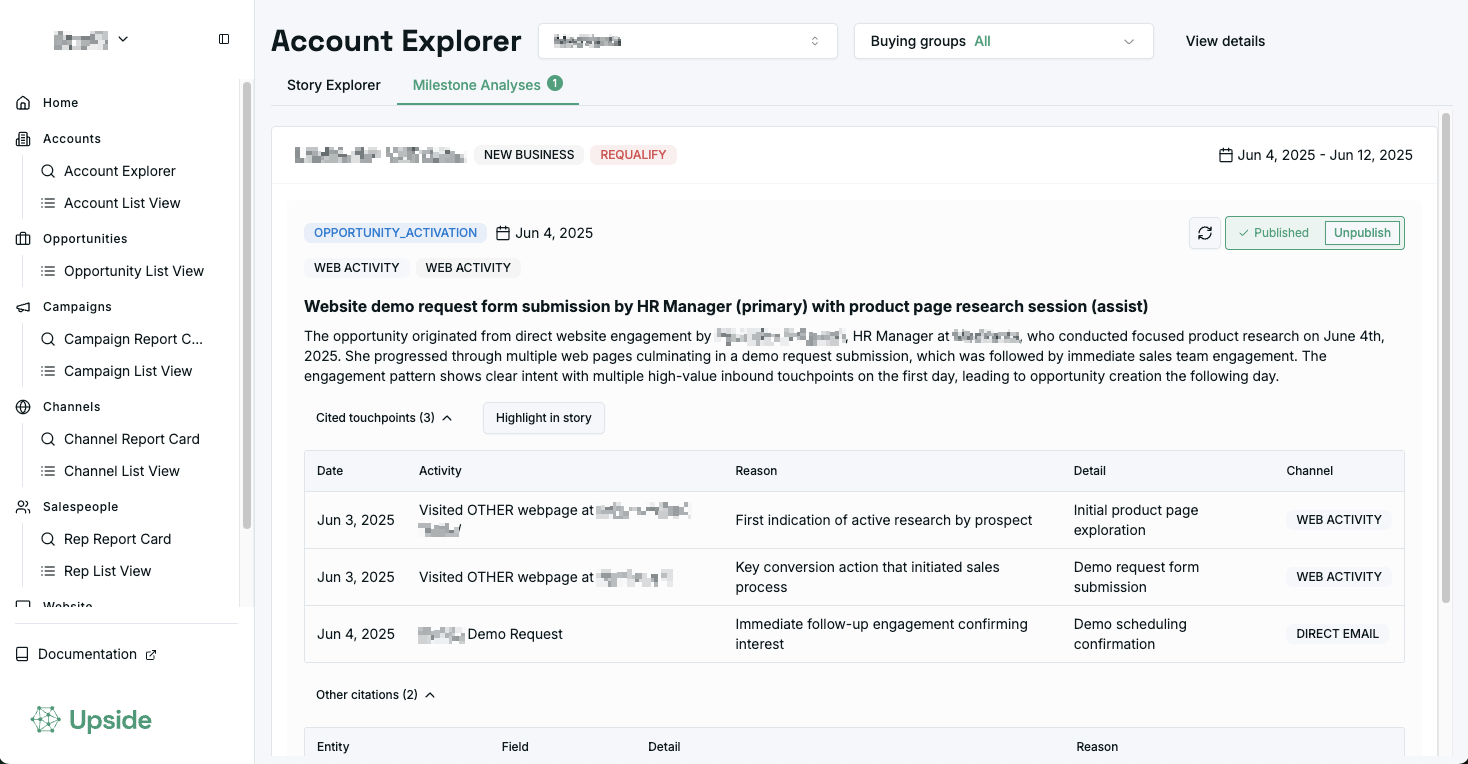This screenshot has height=764, width=1468.
Task: Open Campaign List View
Action: click(128, 371)
